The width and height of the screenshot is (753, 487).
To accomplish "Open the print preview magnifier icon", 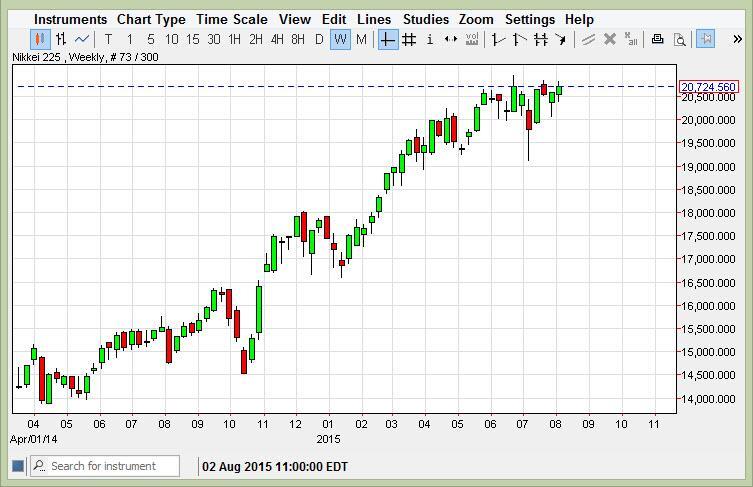I will click(x=679, y=39).
